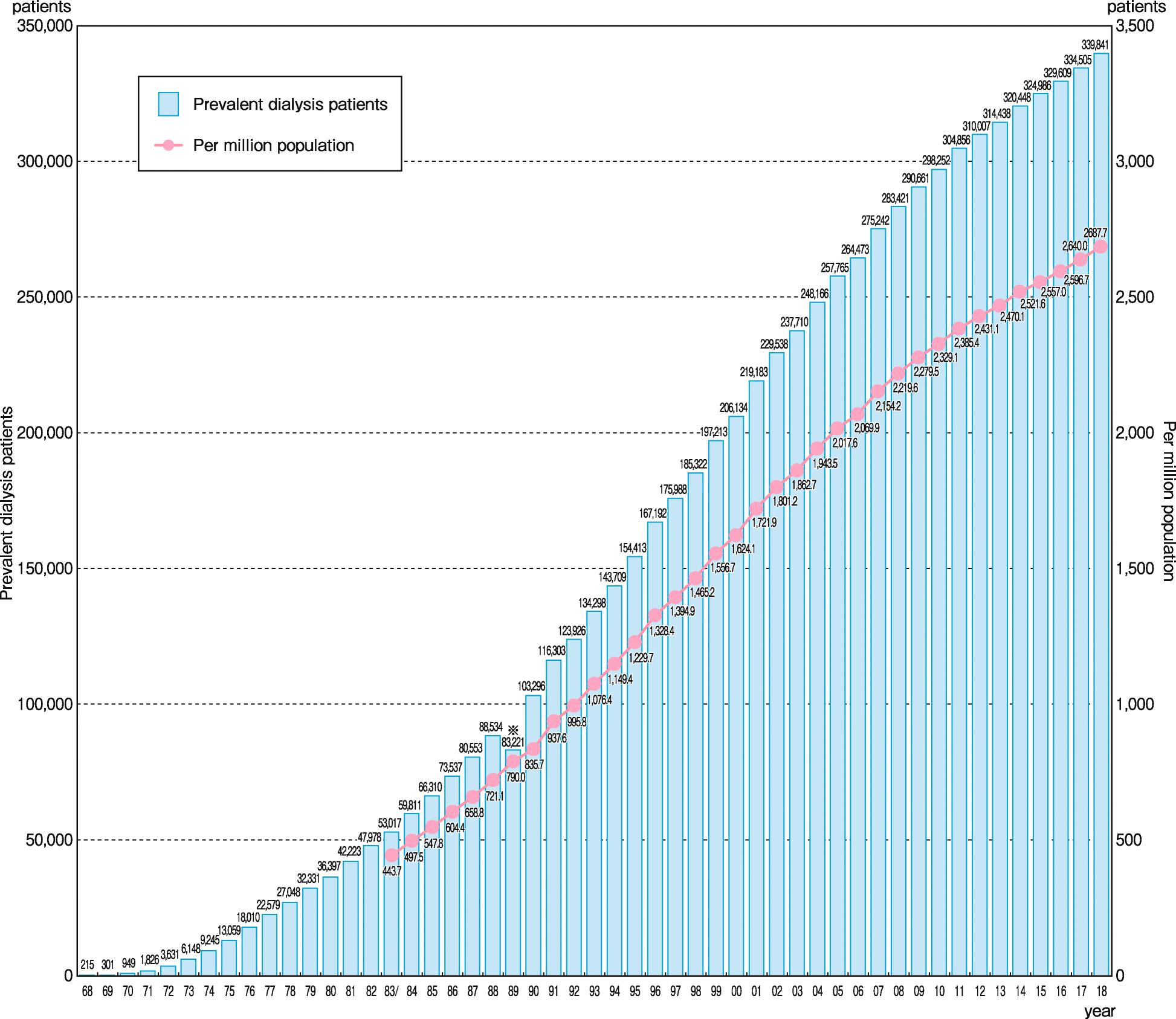Click the line value label 1,624.1

pyautogui.click(x=743, y=549)
